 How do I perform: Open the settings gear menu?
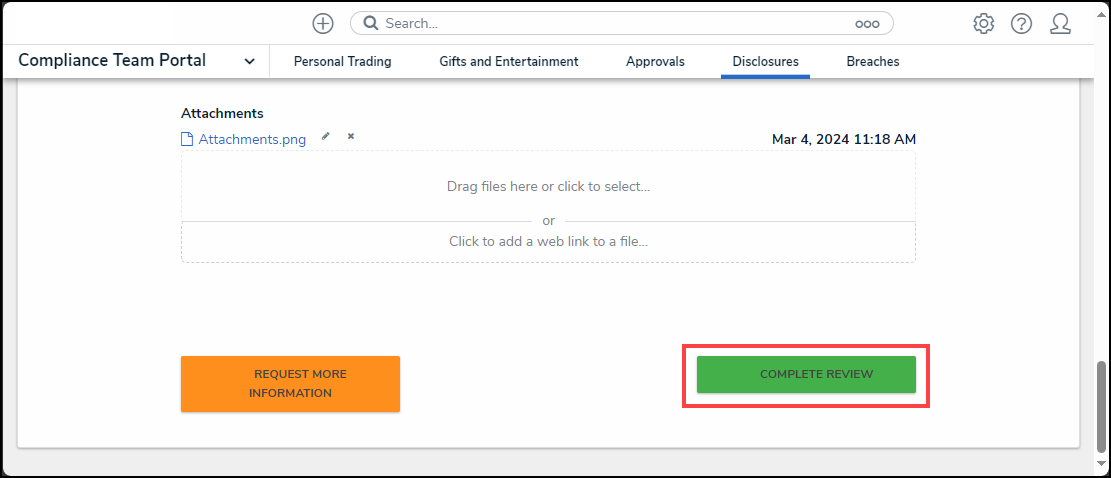coord(983,23)
